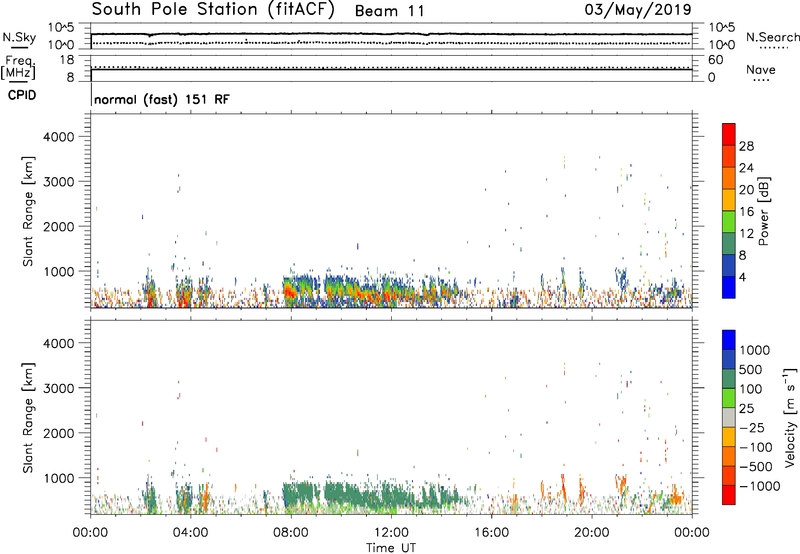Click the date '03/May/2019'
This screenshot has height=554, width=800.
pyautogui.click(x=638, y=10)
